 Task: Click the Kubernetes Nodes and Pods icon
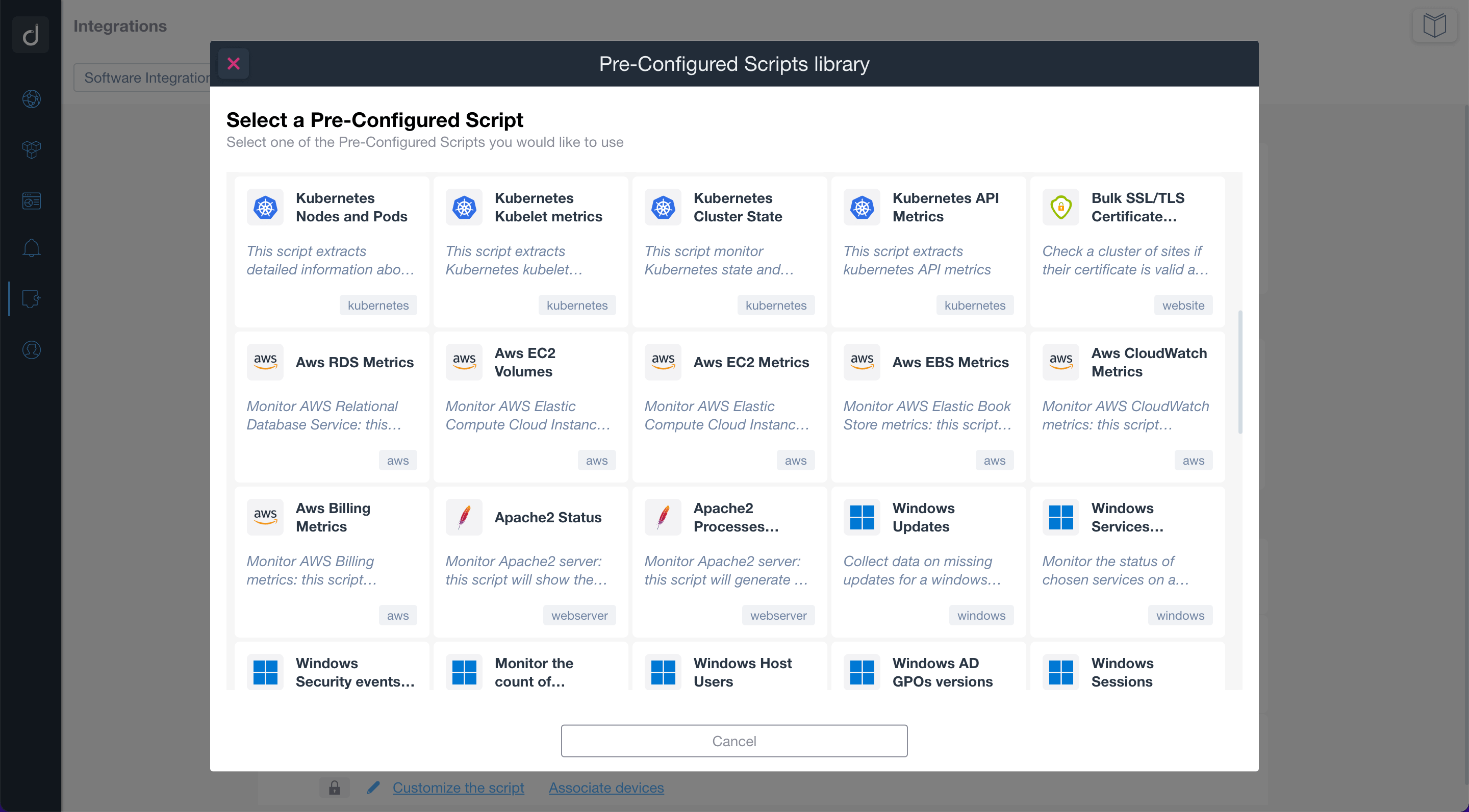pos(265,207)
